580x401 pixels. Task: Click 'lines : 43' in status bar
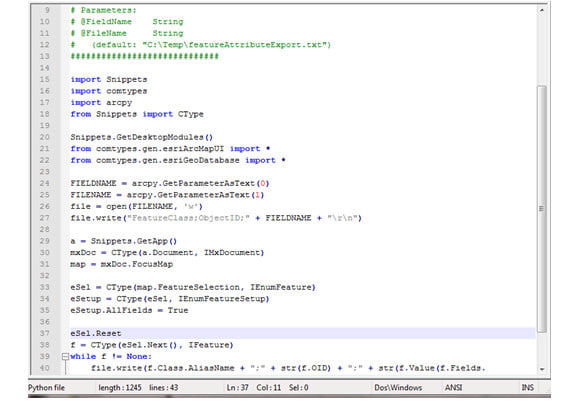click(164, 388)
